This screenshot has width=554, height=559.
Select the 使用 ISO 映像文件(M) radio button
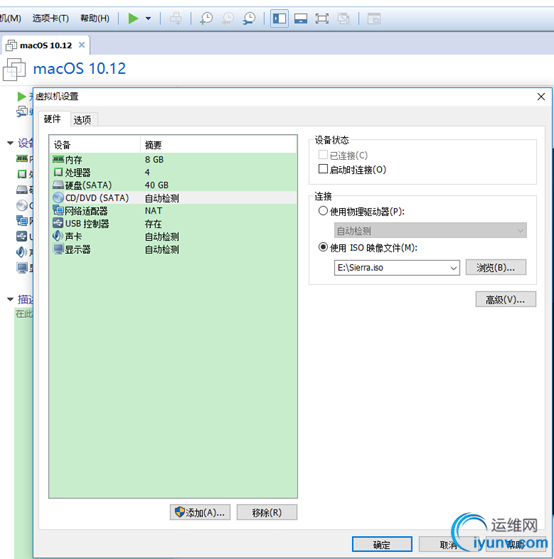[x=323, y=247]
